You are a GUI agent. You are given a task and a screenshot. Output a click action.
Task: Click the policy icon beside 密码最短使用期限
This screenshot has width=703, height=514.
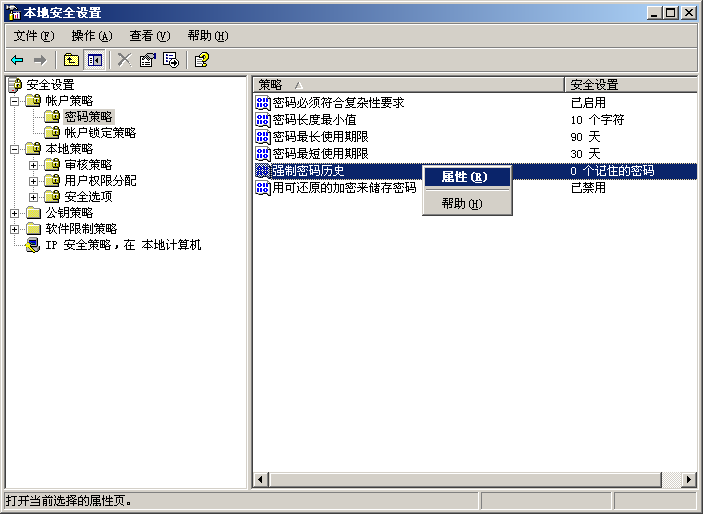coord(263,154)
